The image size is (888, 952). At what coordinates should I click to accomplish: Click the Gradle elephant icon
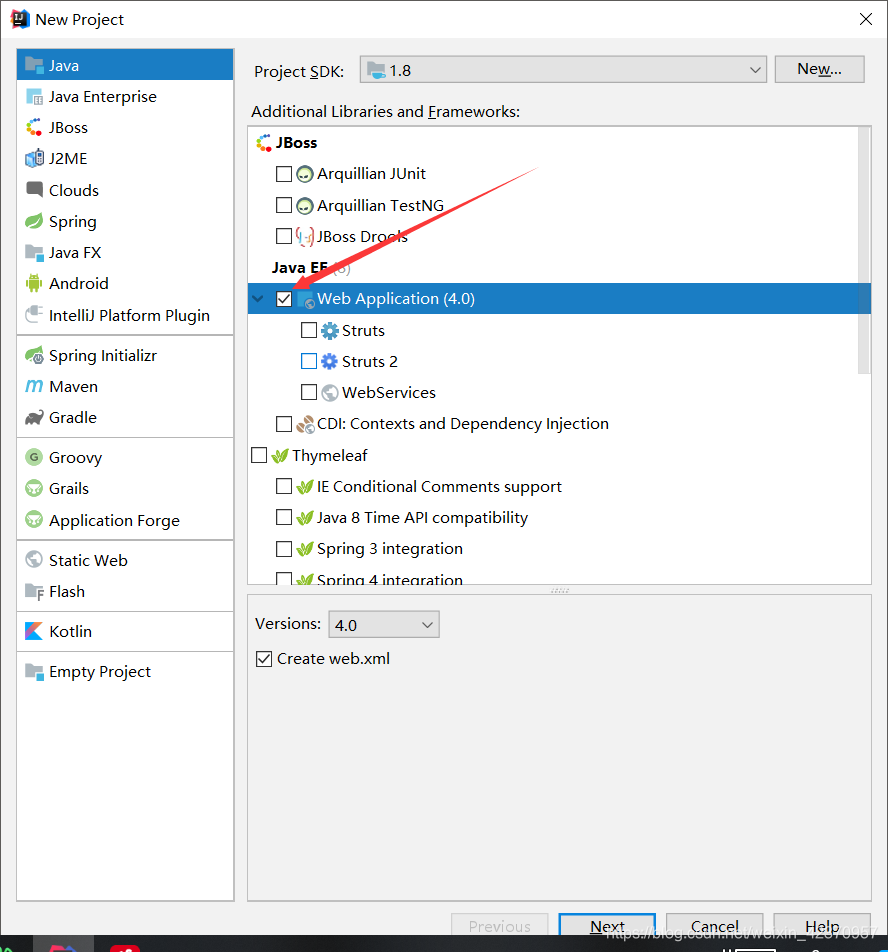34,417
